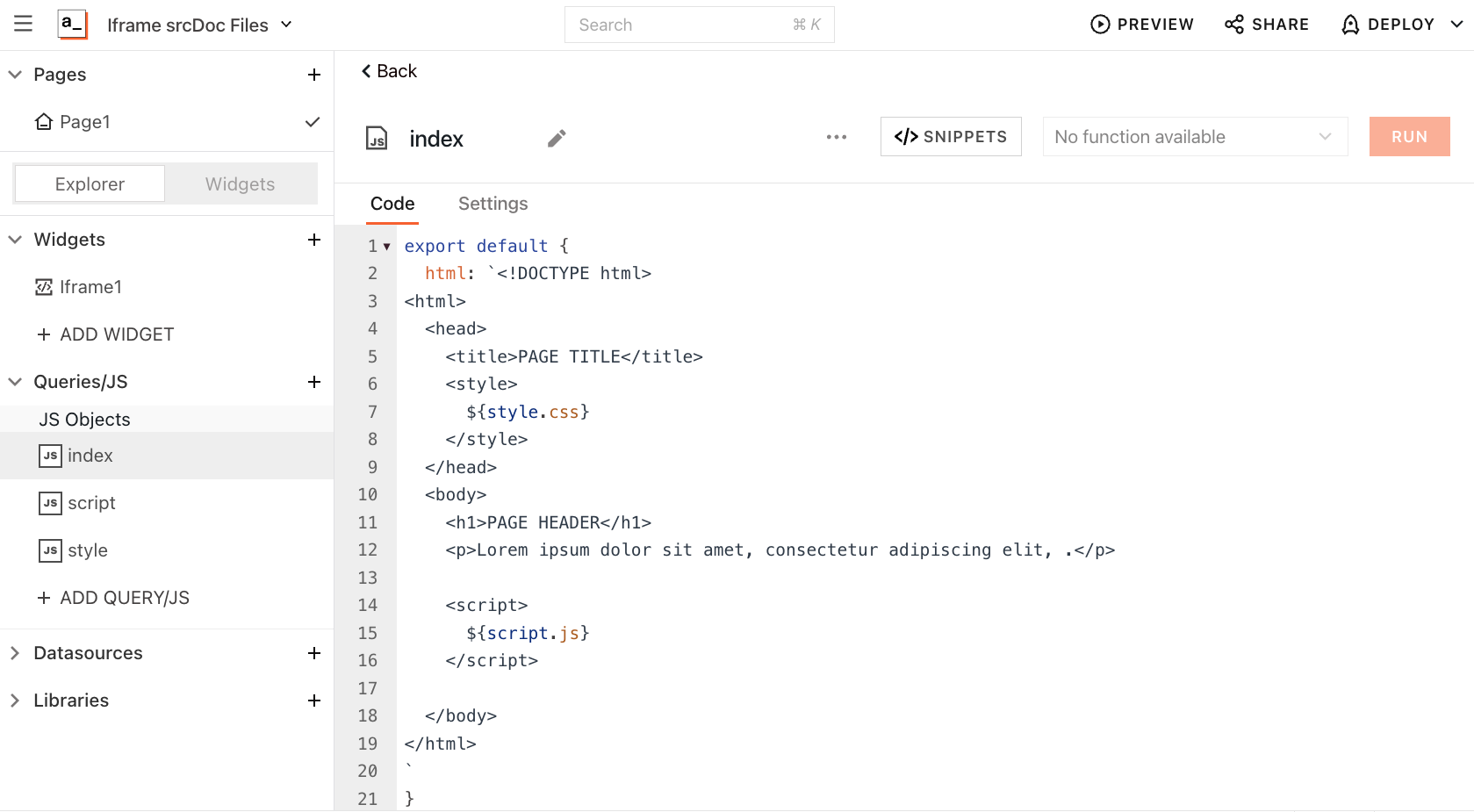Open the Settings tab

(493, 204)
